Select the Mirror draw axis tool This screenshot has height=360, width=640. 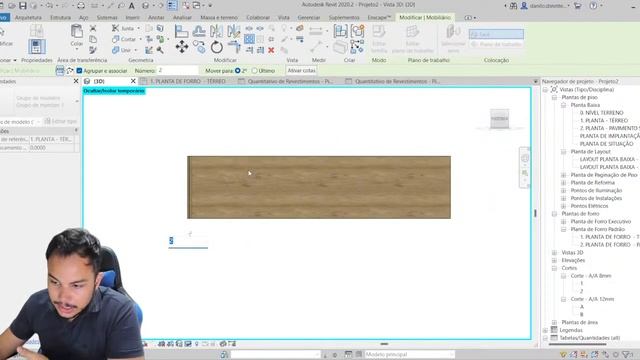tap(234, 31)
